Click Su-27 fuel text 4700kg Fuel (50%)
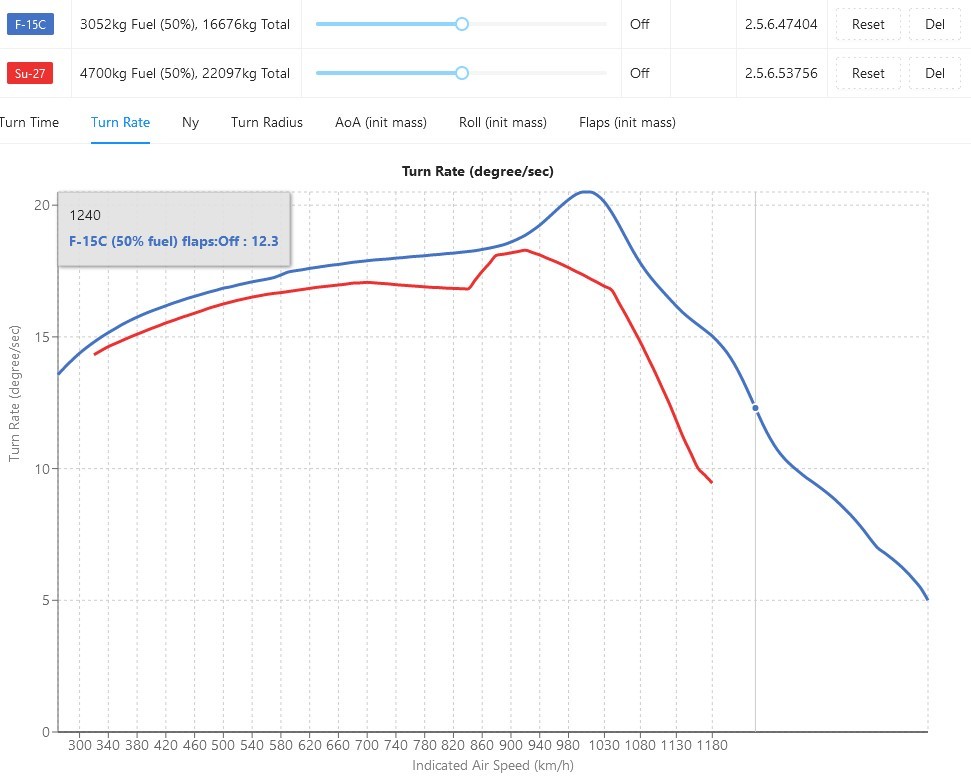 point(137,73)
